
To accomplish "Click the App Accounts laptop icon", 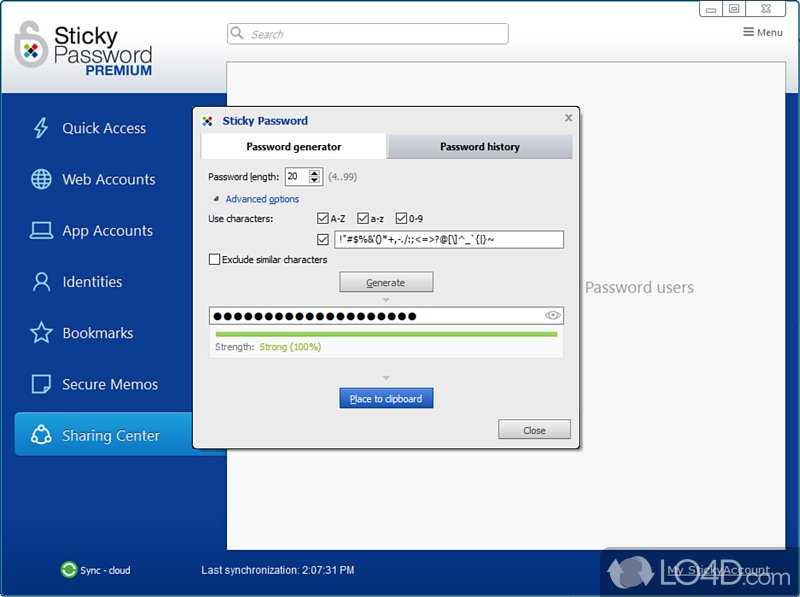I will 41,231.
